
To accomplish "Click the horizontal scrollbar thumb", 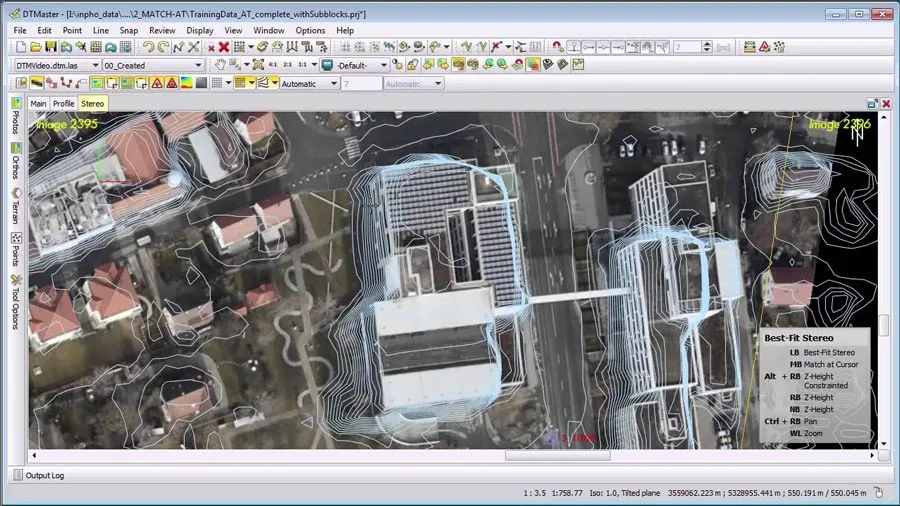I will [557, 455].
